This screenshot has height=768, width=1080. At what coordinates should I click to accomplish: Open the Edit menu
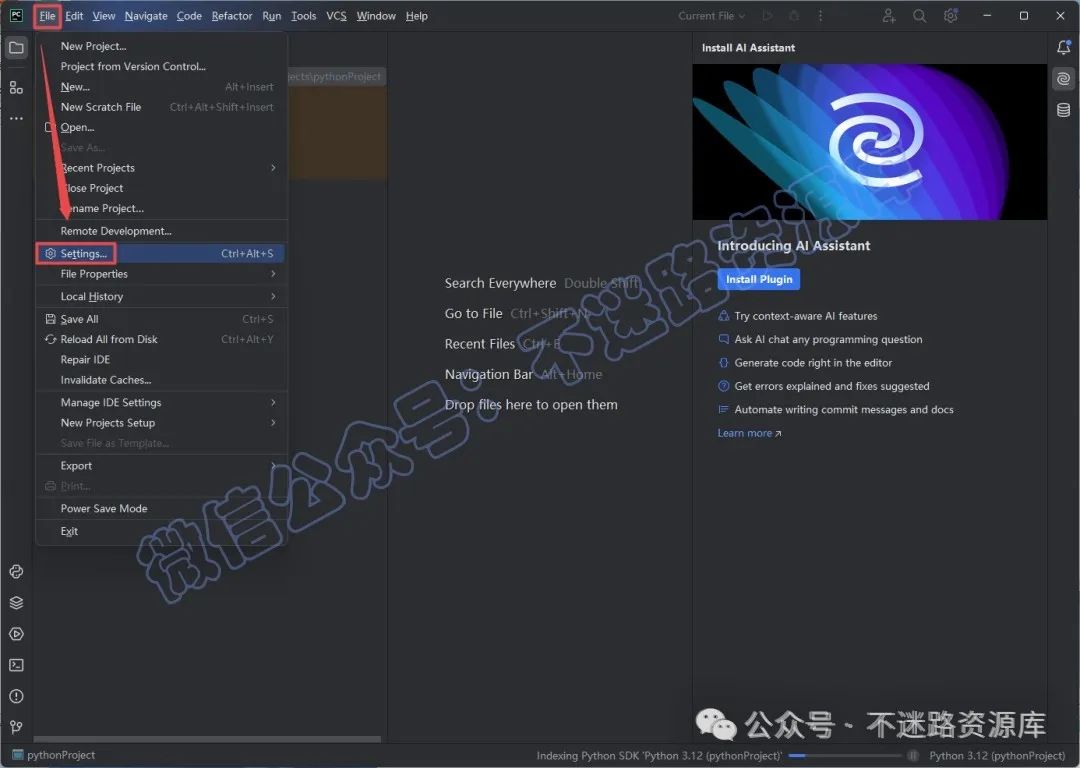coord(74,16)
